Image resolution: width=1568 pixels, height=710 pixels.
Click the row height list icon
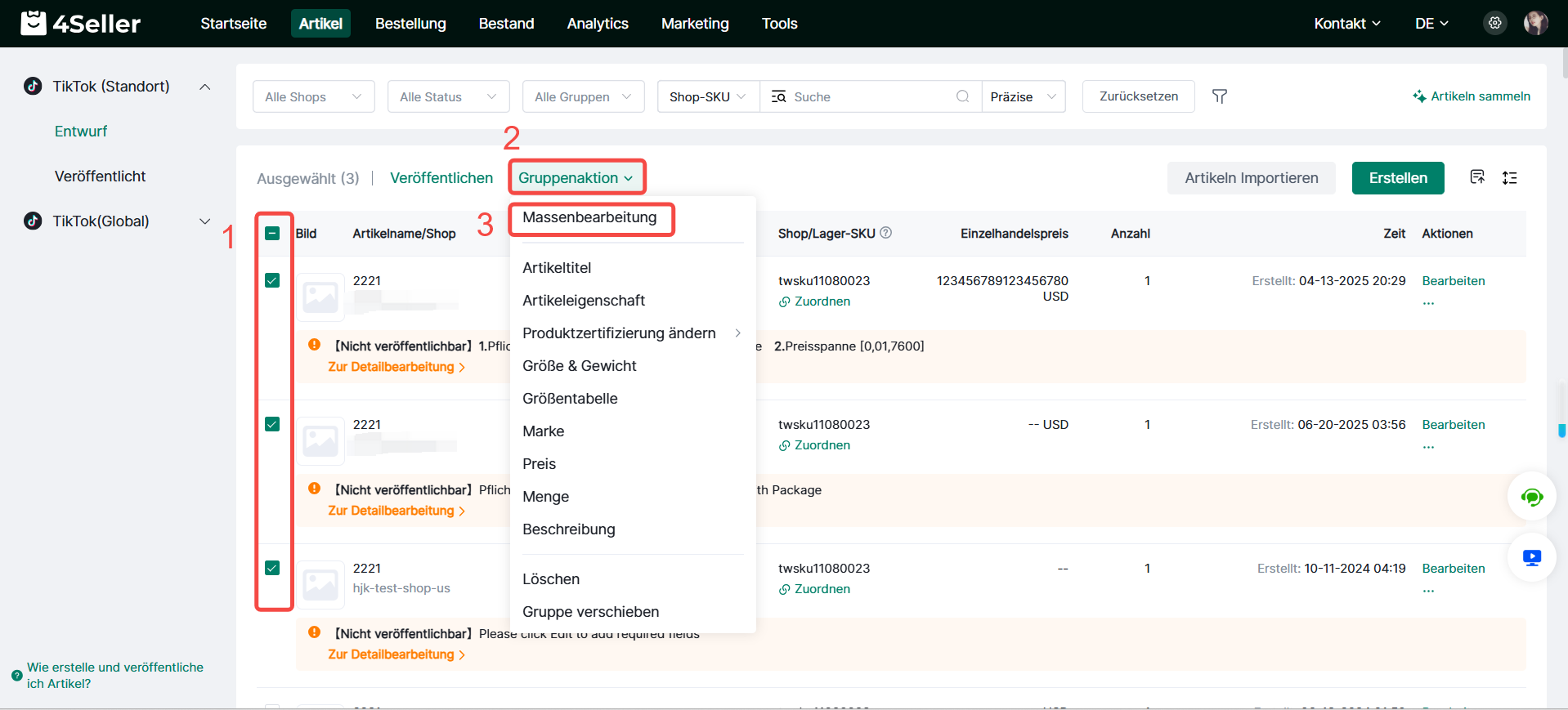1509,178
